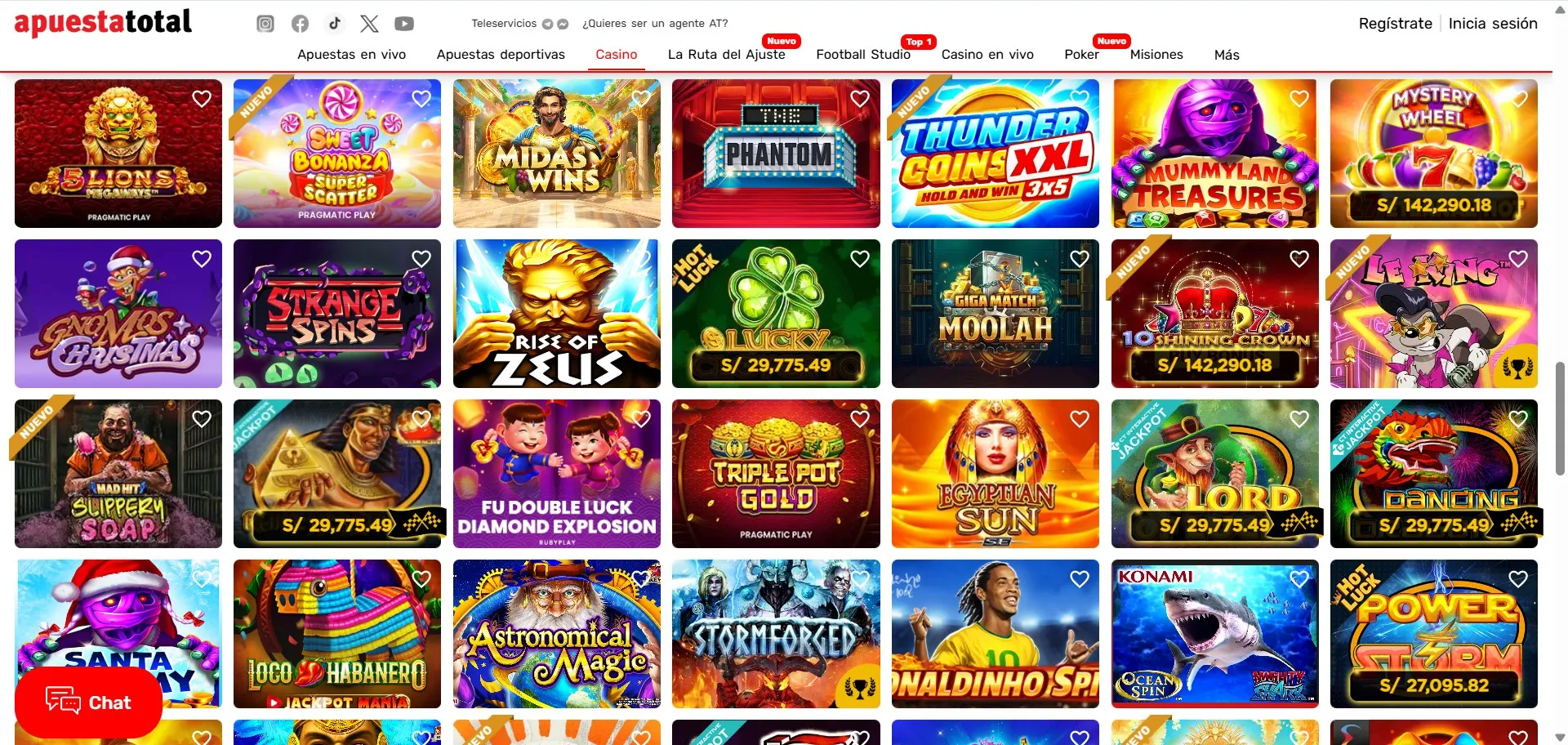Toggle favorite heart on Egyptian Sun
This screenshot has width=1568, height=745.
pos(1080,419)
